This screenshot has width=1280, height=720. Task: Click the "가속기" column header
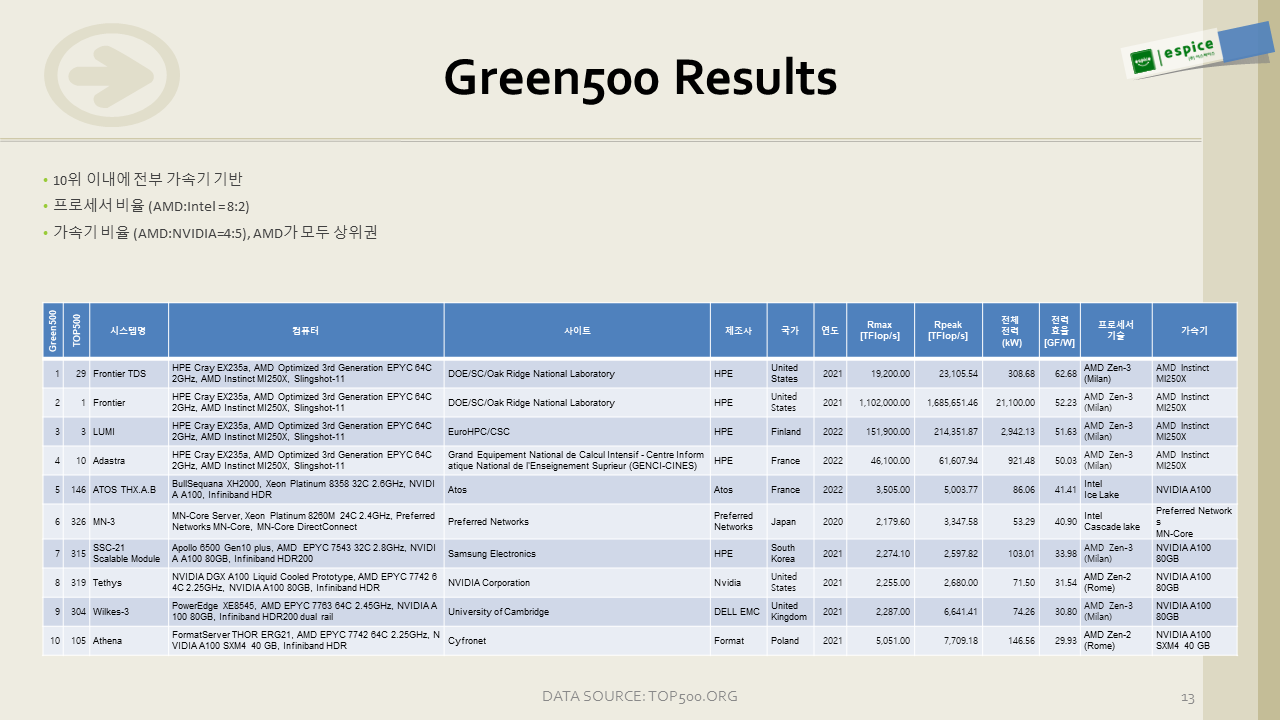[x=1194, y=330]
